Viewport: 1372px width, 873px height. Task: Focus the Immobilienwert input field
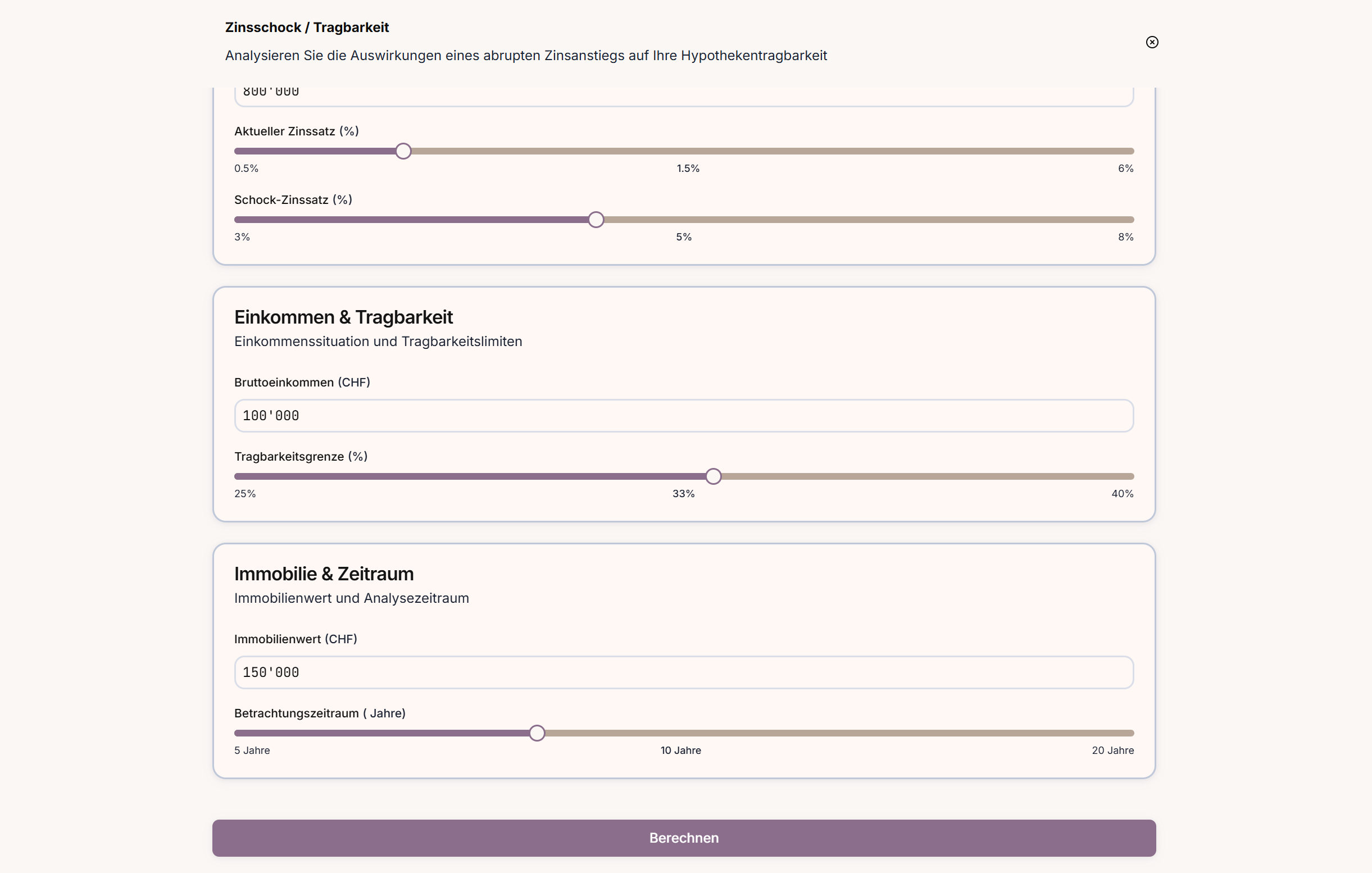point(684,672)
